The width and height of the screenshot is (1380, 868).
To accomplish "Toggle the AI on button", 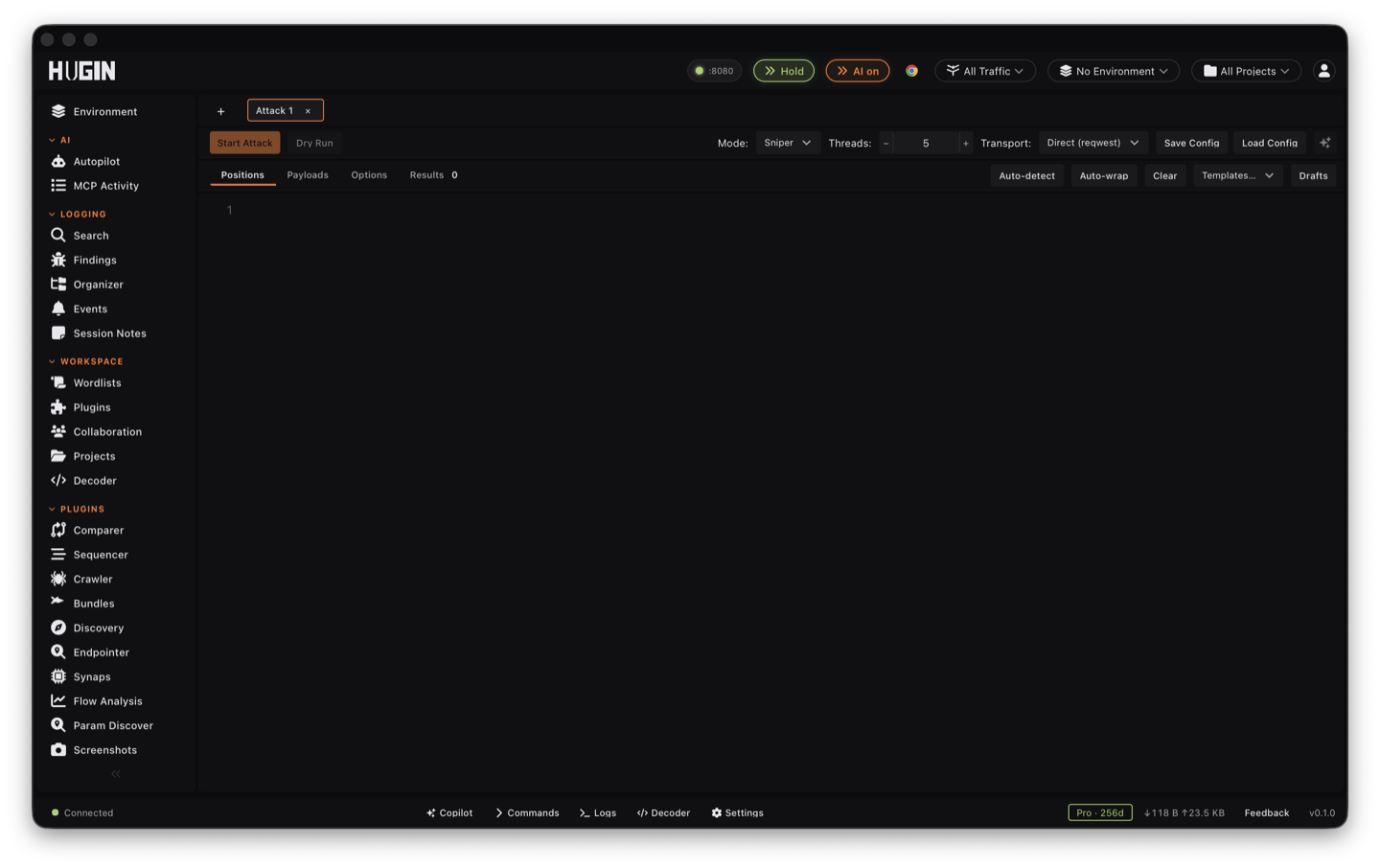I will pos(858,71).
